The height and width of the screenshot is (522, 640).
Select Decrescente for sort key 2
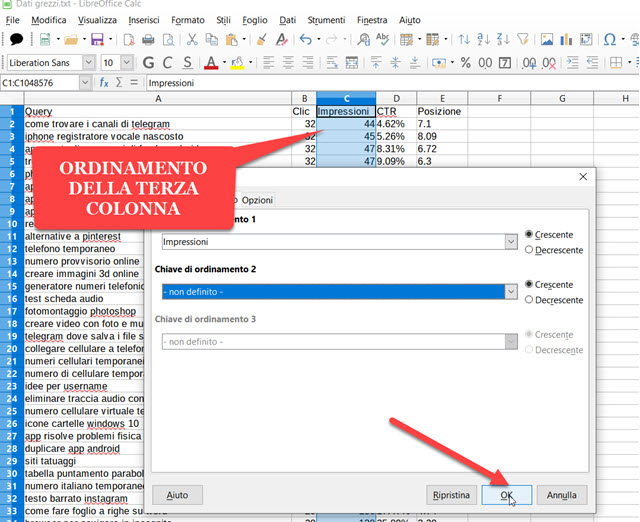click(529, 300)
